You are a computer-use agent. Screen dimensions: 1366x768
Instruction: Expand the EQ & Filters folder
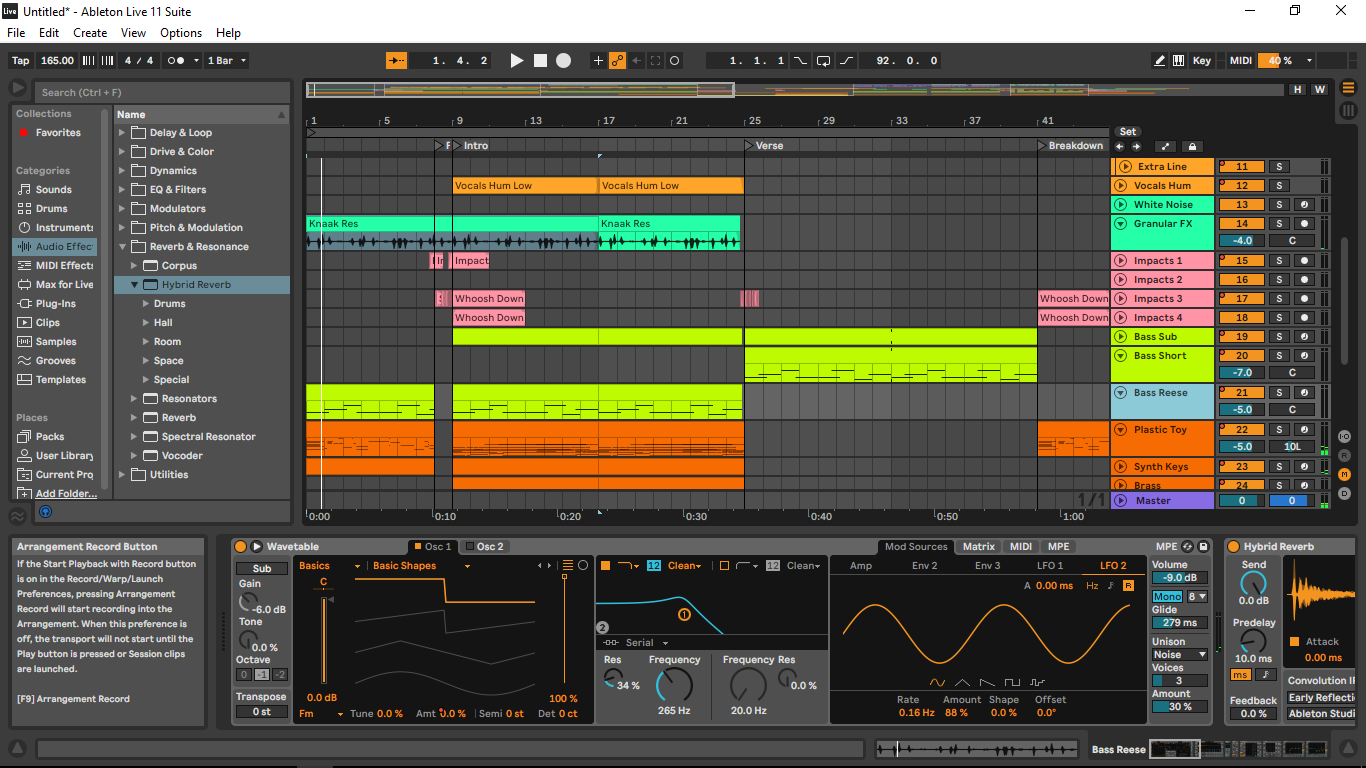point(123,190)
